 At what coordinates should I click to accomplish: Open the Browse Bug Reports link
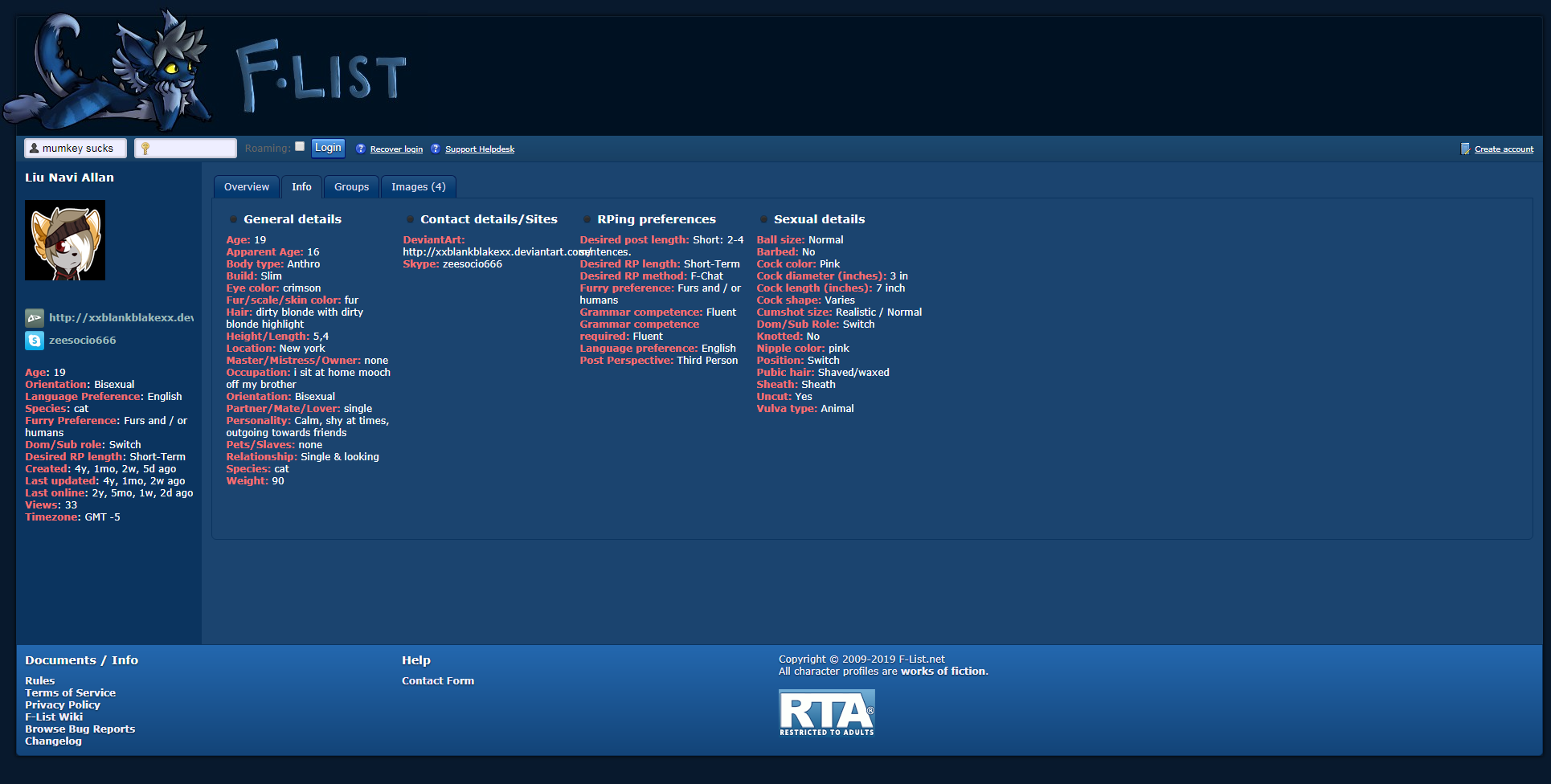[80, 729]
